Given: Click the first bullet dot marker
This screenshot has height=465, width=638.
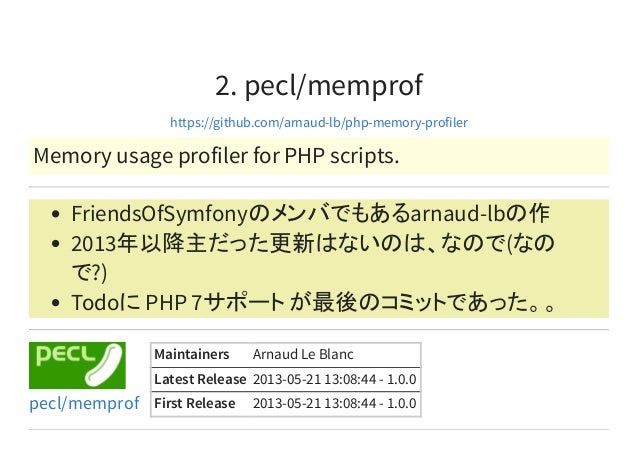Looking at the screenshot, I should pos(56,214).
